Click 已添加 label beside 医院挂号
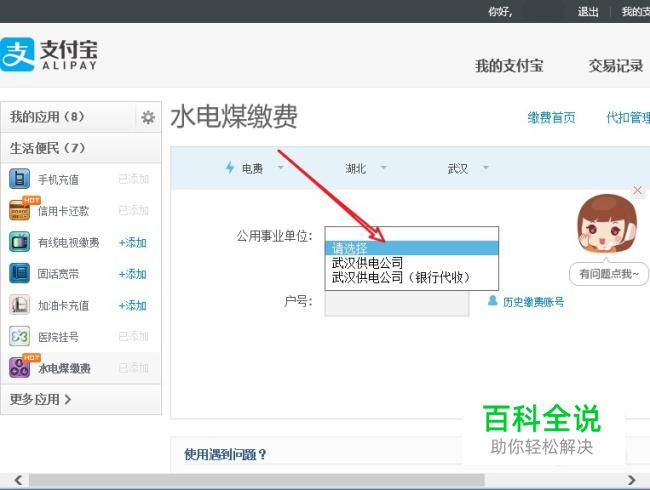 coord(133,336)
